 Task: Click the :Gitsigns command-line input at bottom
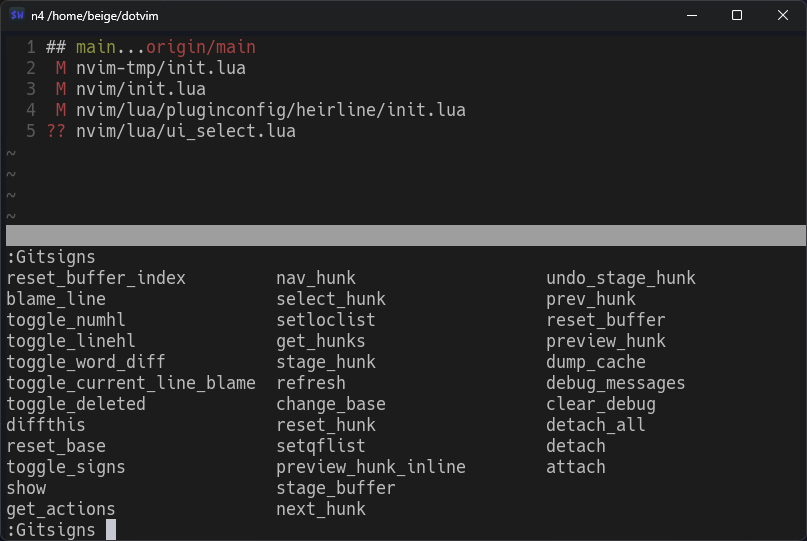[x=60, y=530]
